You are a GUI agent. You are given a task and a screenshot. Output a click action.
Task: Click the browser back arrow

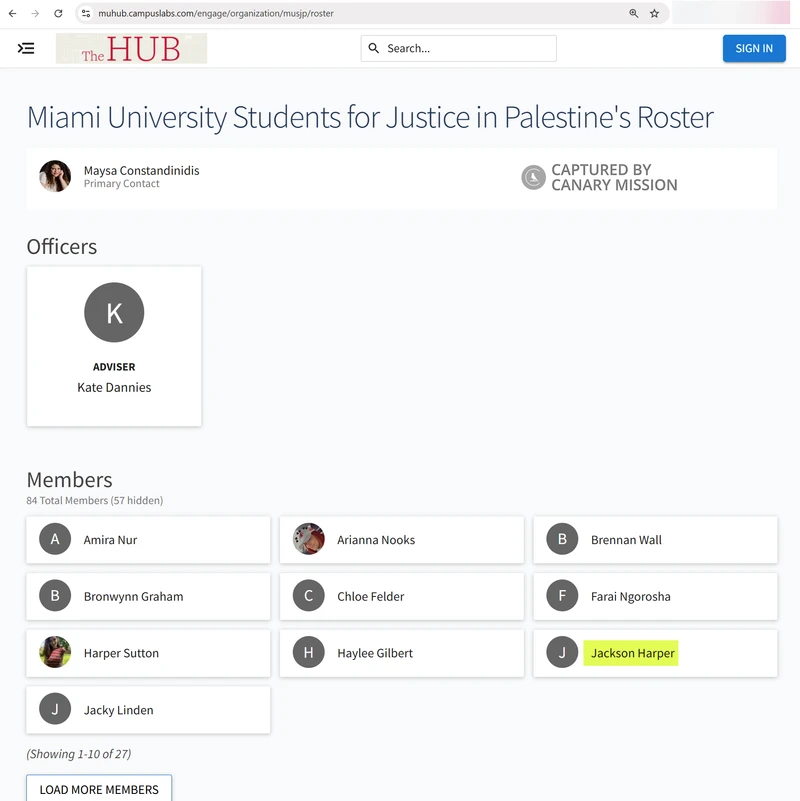[x=13, y=13]
